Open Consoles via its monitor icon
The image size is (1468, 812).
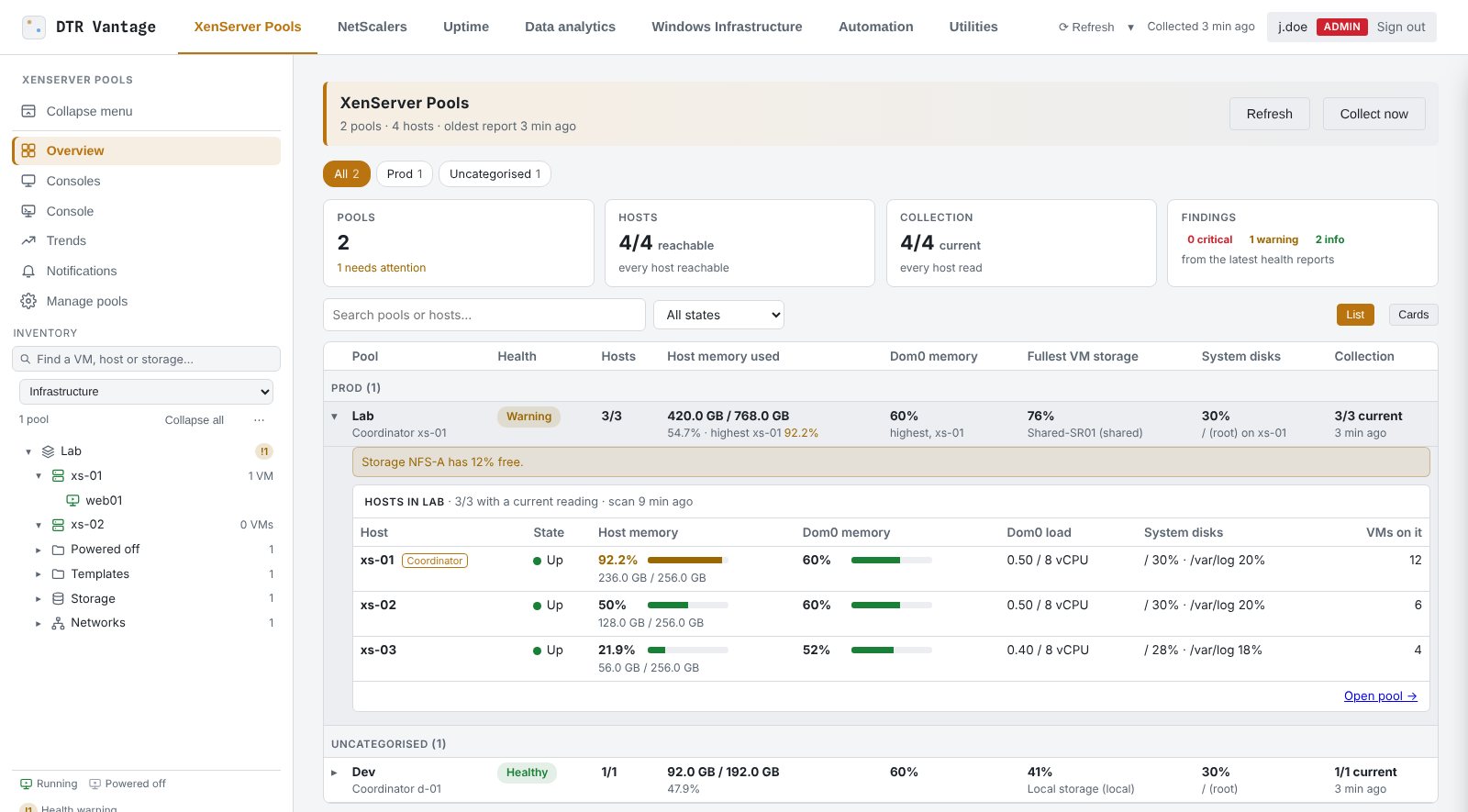tap(28, 181)
